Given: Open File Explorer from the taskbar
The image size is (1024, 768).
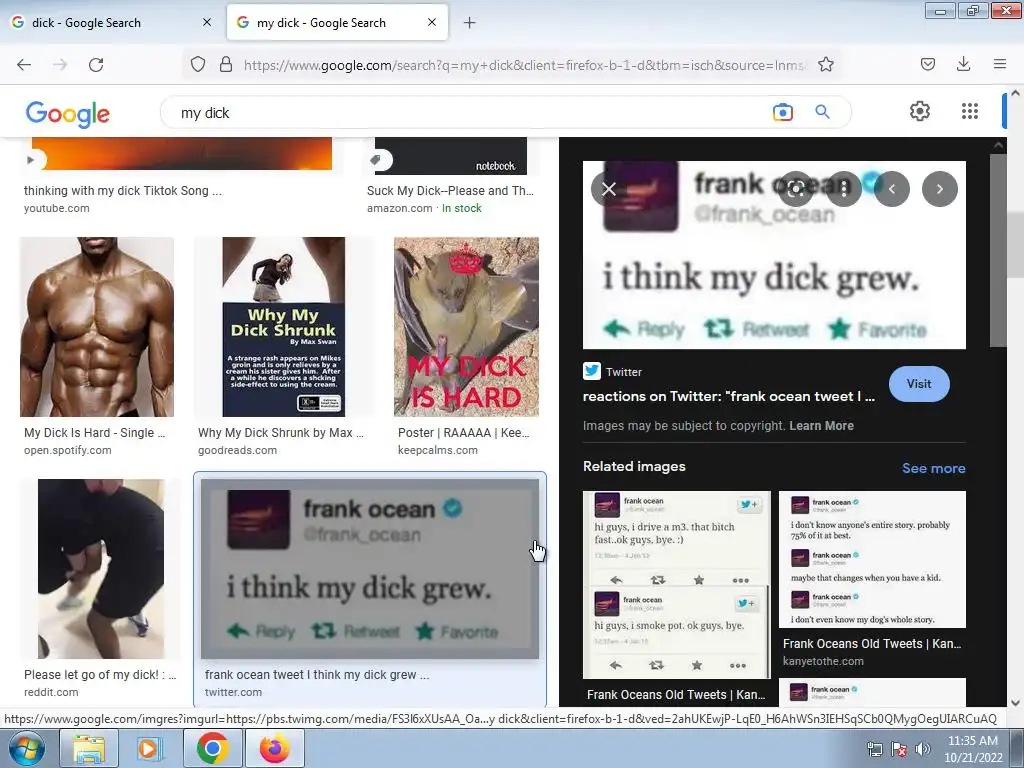Looking at the screenshot, I should [88, 748].
